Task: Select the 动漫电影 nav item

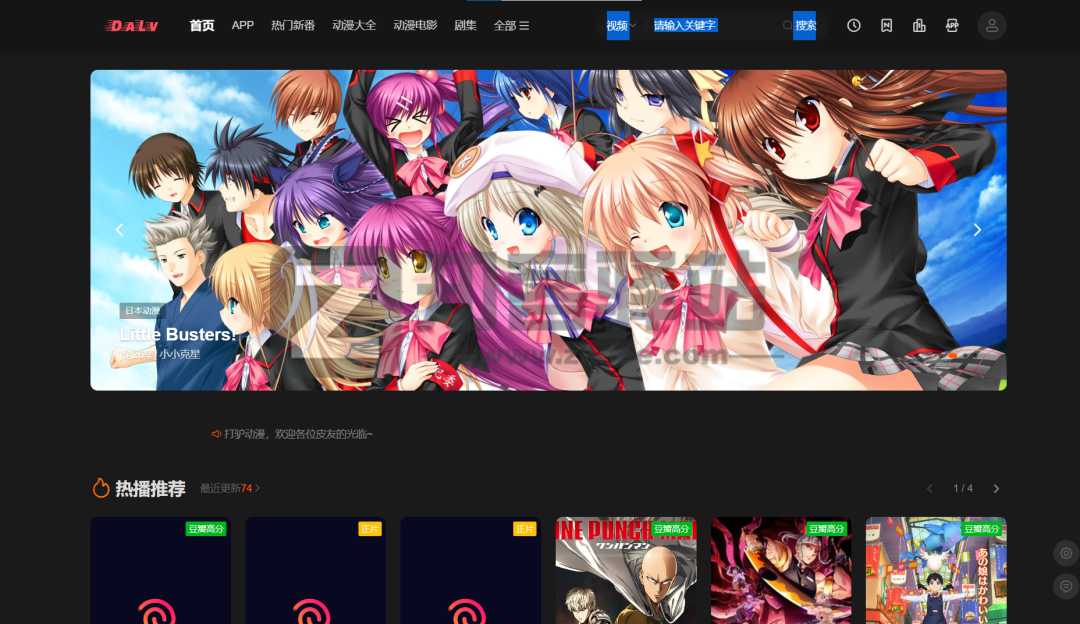Action: [x=415, y=25]
